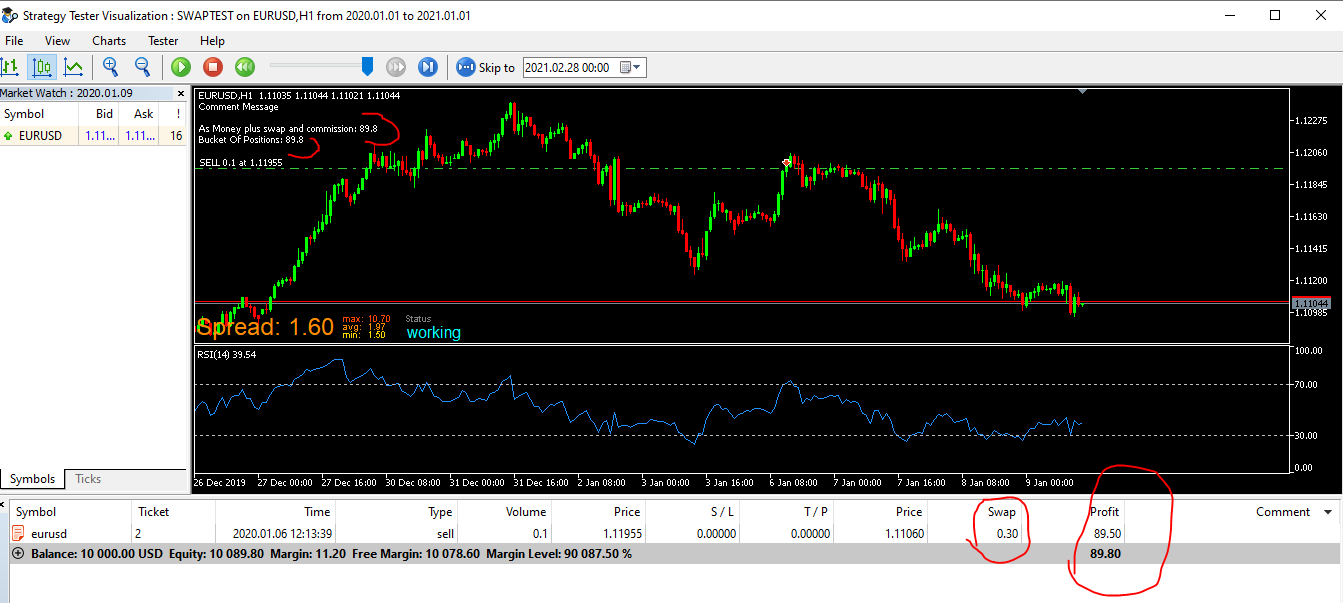Click the step-forward one bar button
This screenshot has height=603, width=1343.
coord(428,67)
